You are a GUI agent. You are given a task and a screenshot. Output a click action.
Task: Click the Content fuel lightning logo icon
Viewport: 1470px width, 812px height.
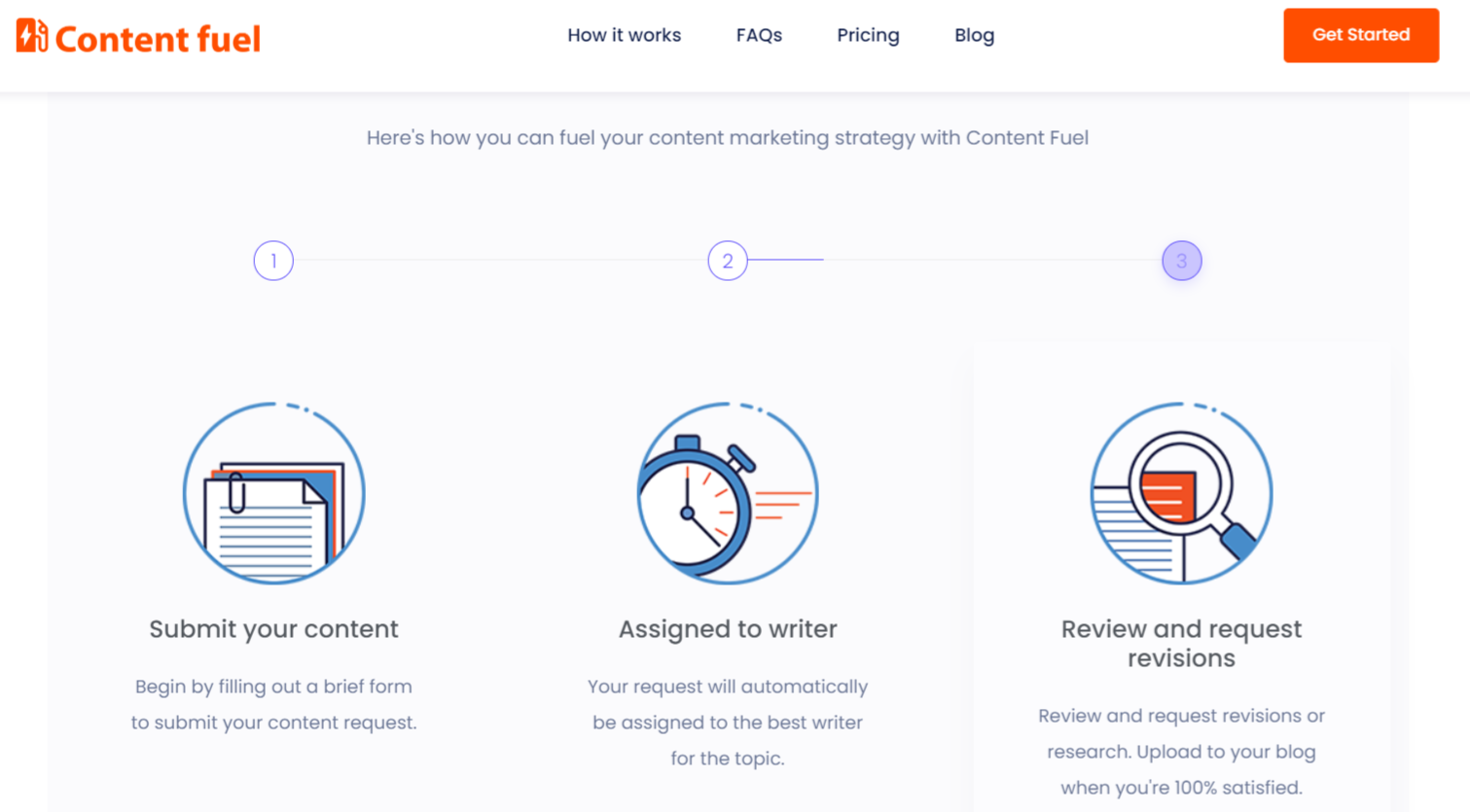point(32,36)
